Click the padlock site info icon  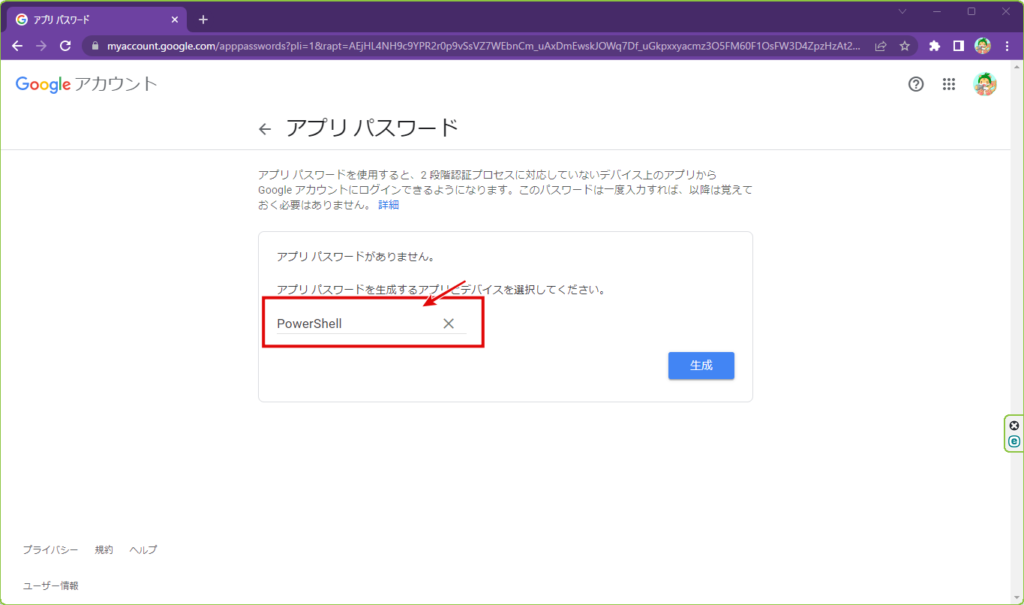coord(95,46)
